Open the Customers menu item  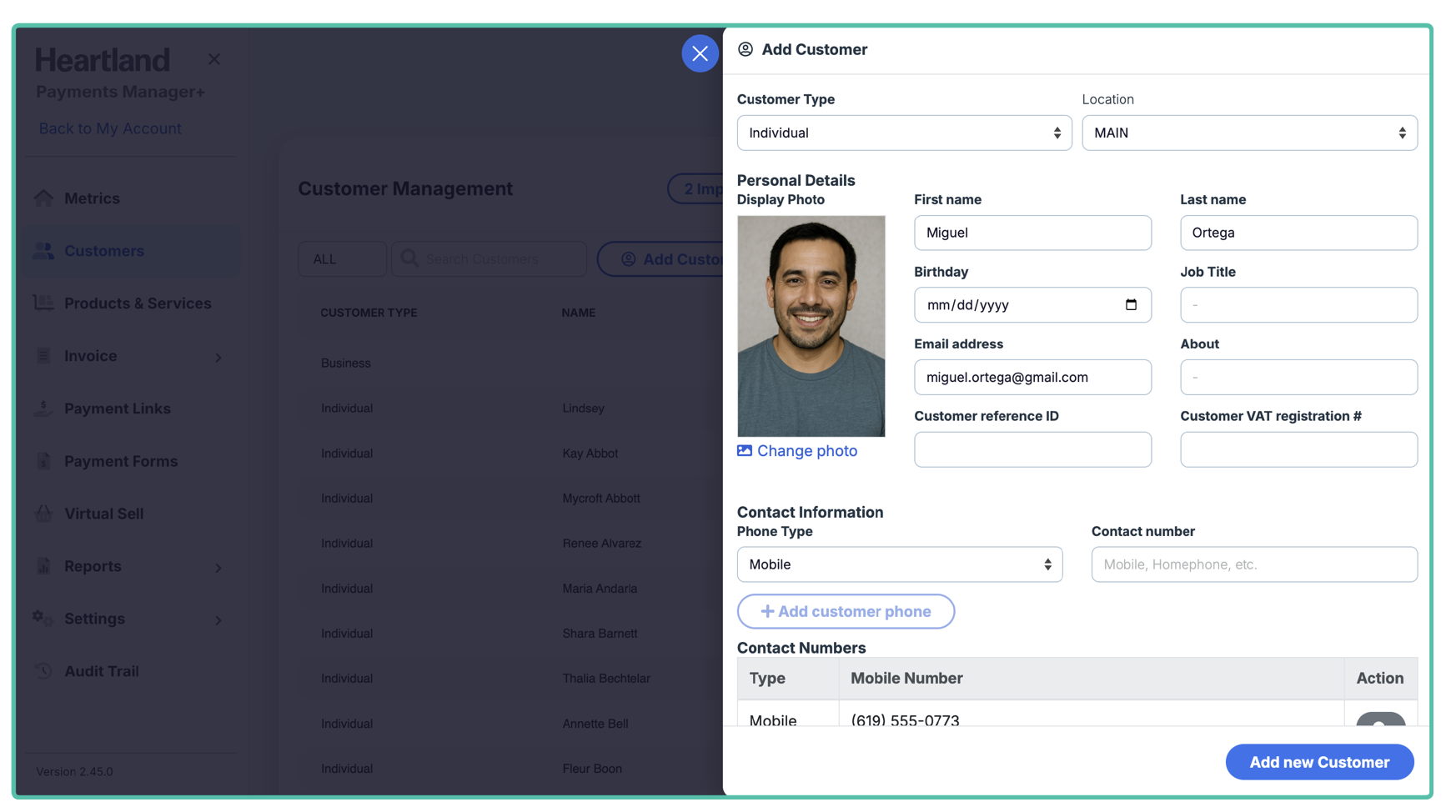click(104, 251)
